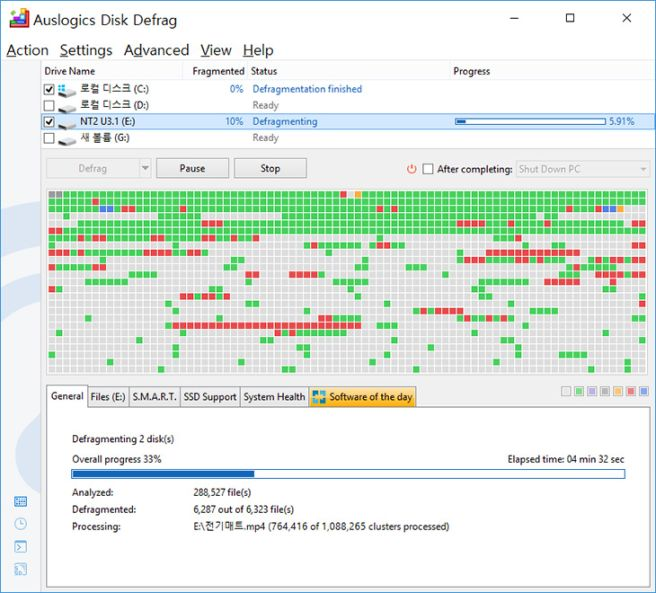Click the Defragmenting status for E:
The height and width of the screenshot is (593, 656).
click(285, 121)
